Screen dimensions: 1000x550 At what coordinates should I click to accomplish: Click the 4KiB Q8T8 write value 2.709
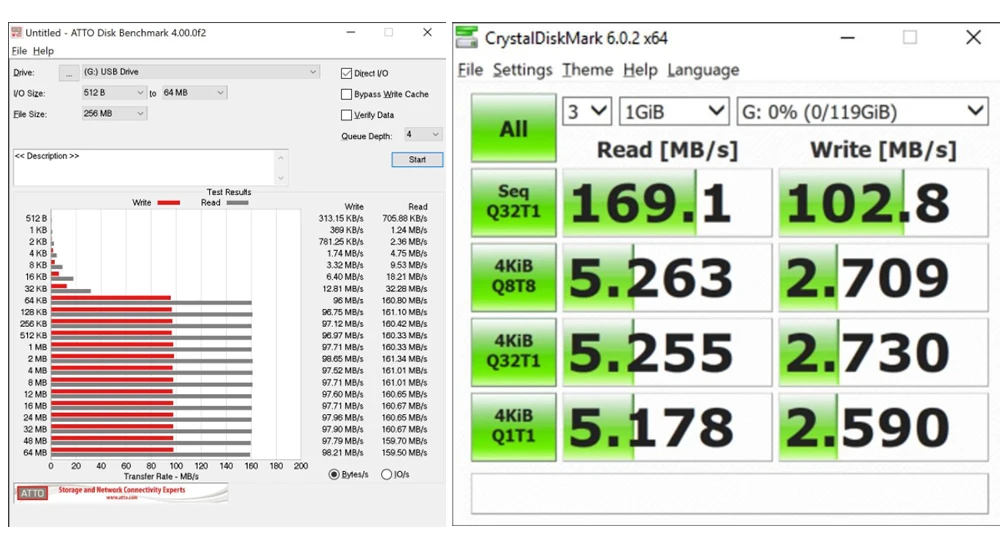883,277
